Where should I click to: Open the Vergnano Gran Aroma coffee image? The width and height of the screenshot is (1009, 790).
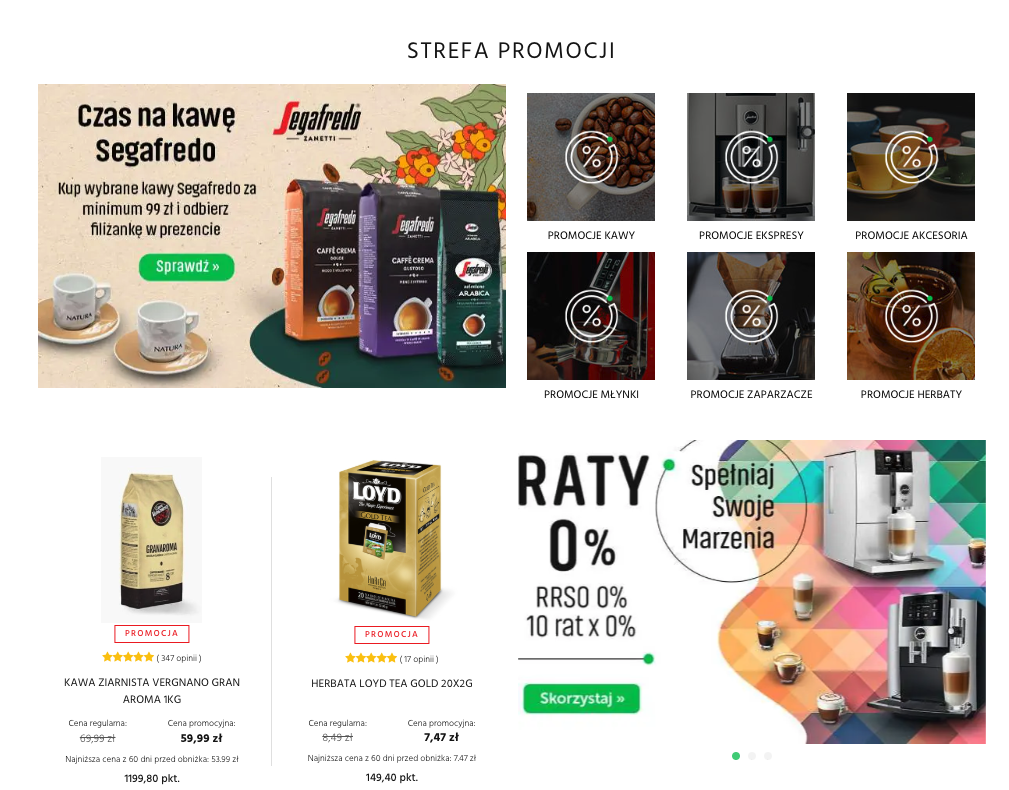tap(151, 540)
